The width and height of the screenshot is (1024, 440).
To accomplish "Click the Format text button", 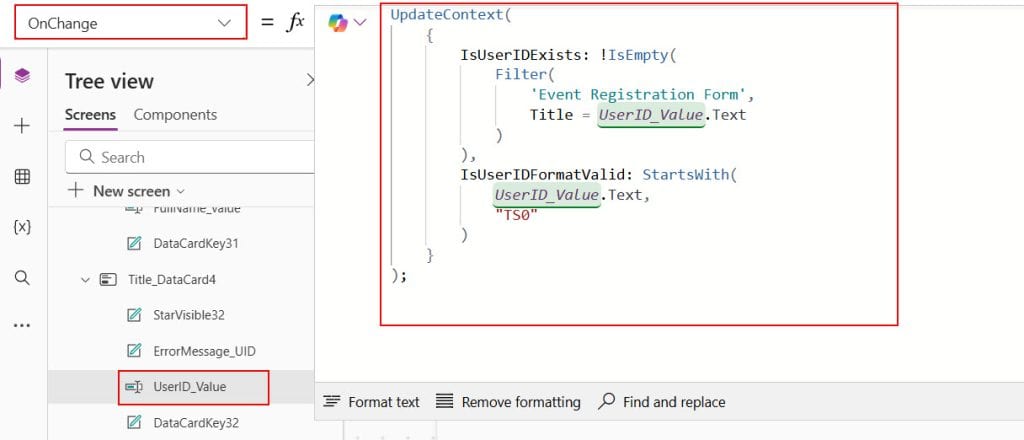I will click(x=372, y=401).
